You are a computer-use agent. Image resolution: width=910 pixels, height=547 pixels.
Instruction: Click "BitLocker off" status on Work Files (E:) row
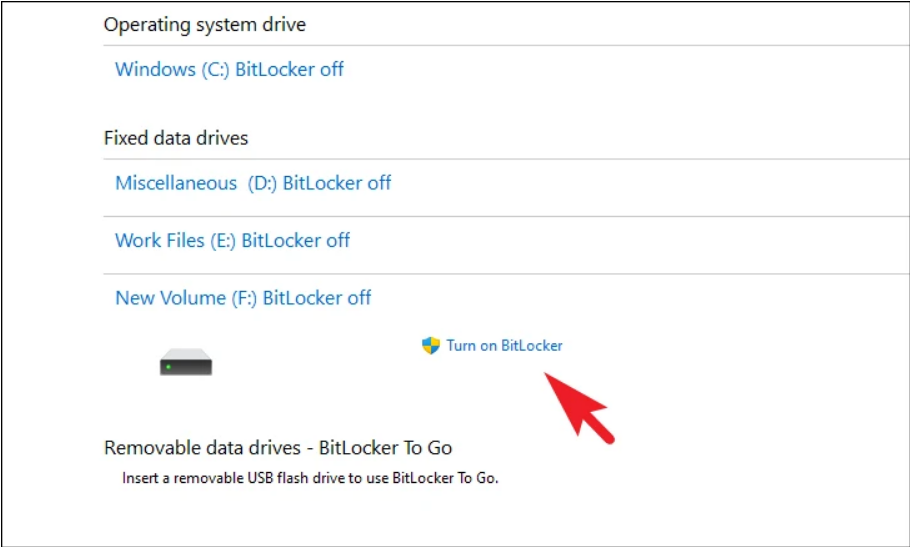pyautogui.click(x=296, y=240)
